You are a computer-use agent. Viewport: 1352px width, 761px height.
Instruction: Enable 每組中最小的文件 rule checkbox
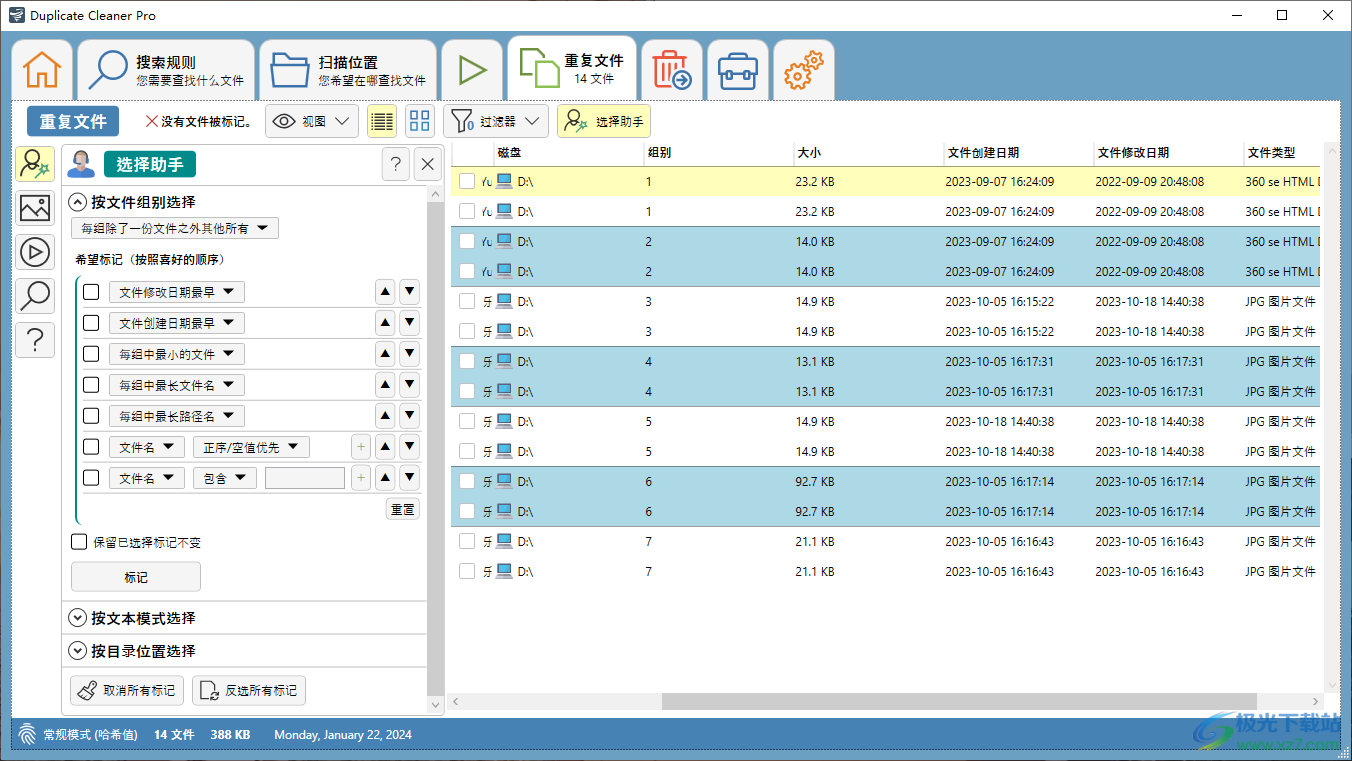click(x=91, y=354)
